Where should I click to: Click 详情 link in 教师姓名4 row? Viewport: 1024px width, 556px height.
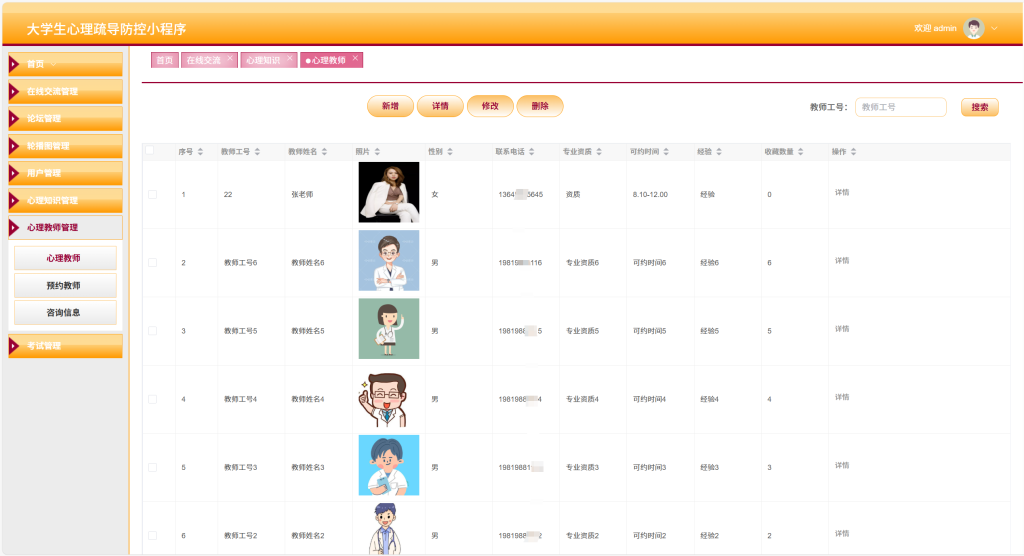(842, 397)
